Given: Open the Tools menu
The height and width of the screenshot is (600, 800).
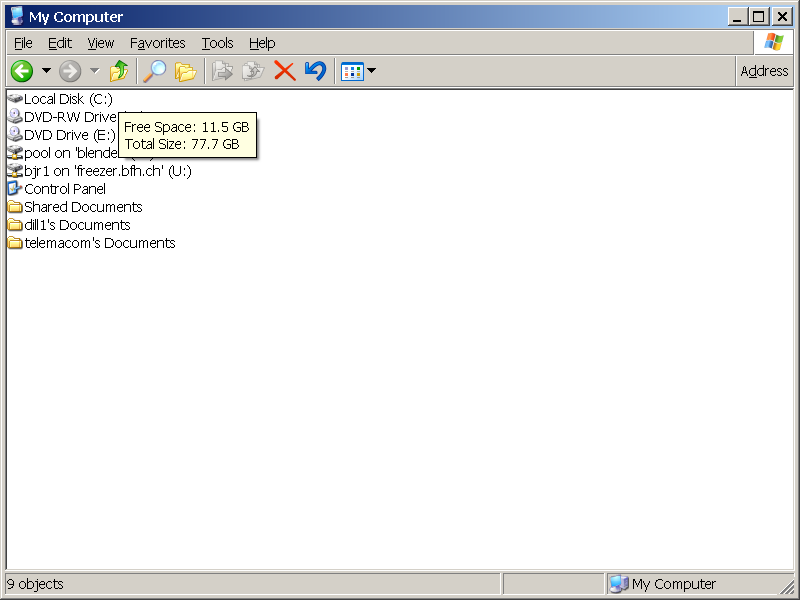Looking at the screenshot, I should coord(217,43).
